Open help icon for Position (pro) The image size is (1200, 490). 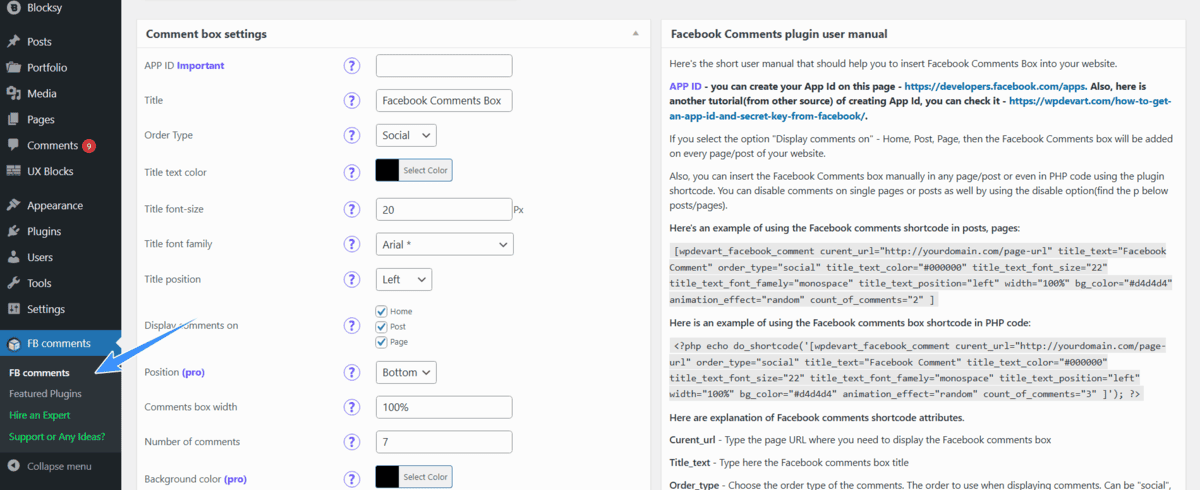352,372
